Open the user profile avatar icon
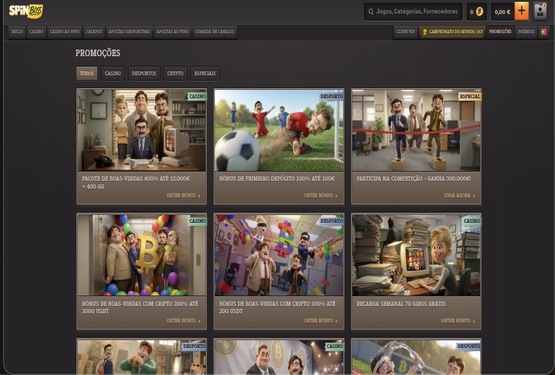 [x=540, y=11]
